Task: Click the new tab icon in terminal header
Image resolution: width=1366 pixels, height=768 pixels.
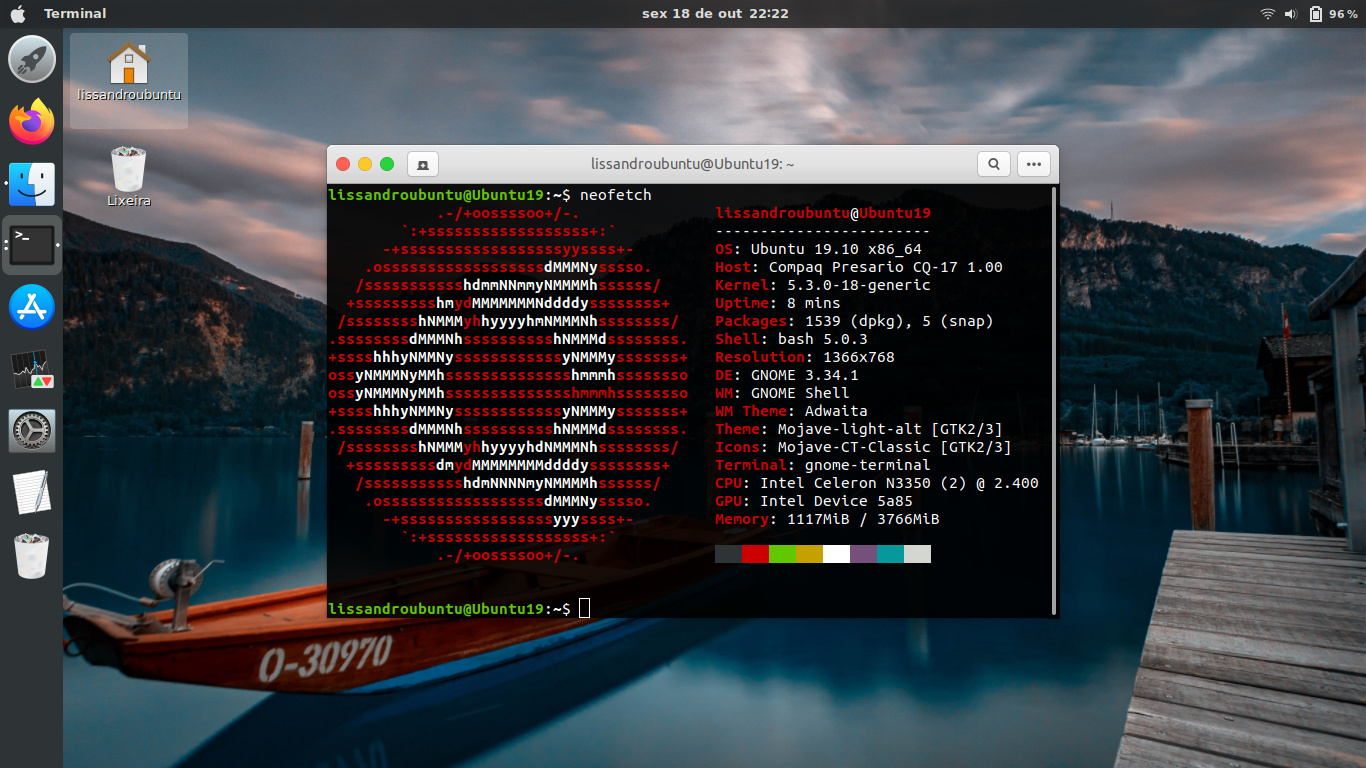Action: coord(422,164)
